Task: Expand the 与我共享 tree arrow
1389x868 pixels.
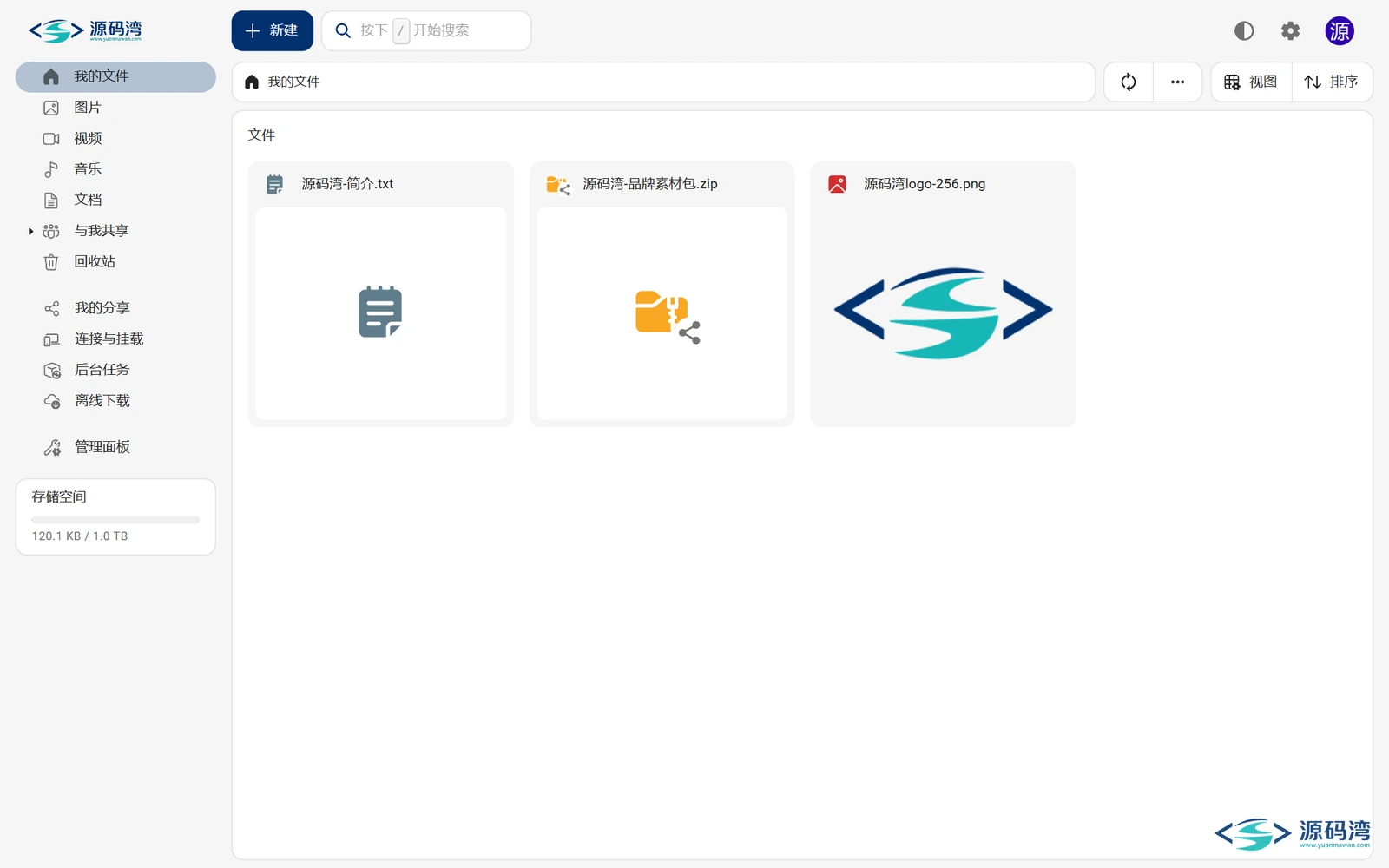Action: point(30,231)
